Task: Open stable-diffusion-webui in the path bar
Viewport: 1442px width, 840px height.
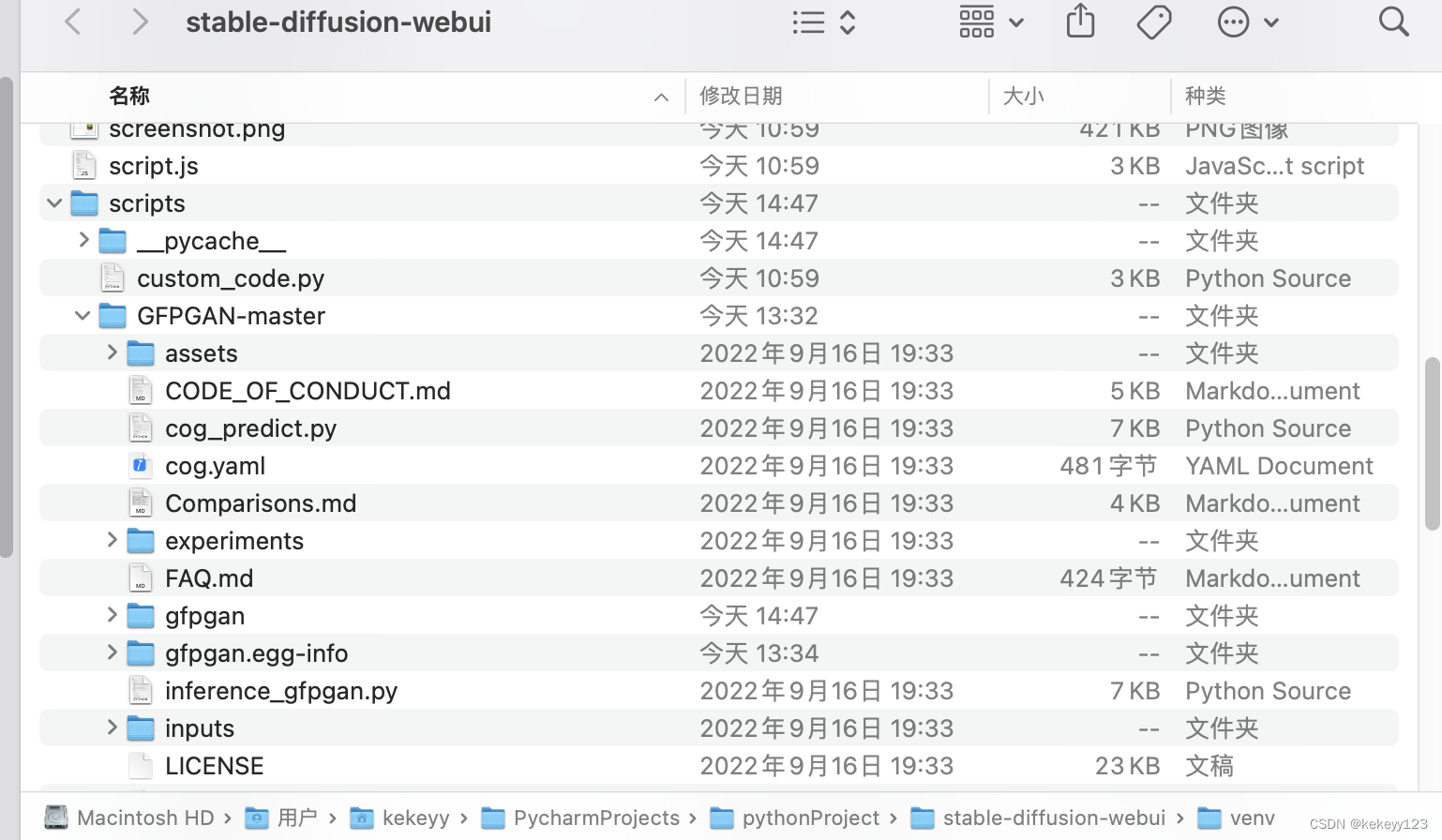Action: [1038, 817]
